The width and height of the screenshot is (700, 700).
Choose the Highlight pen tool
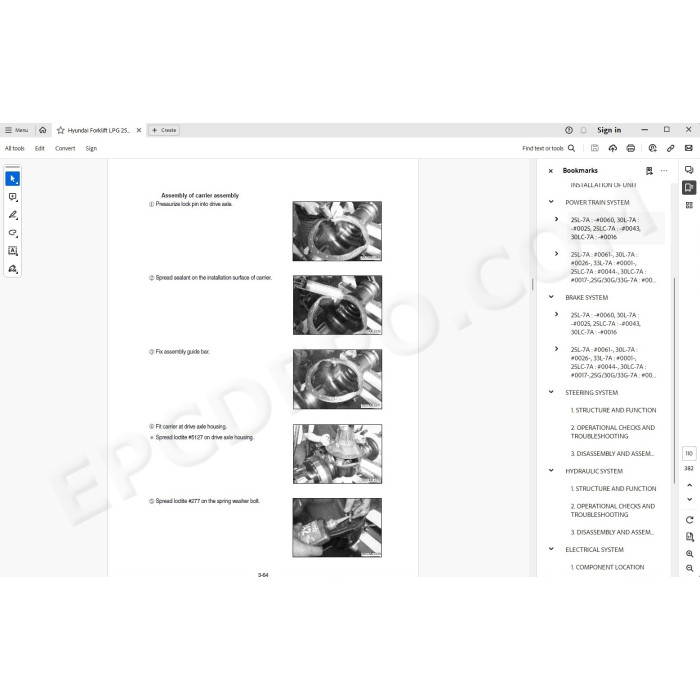[12, 215]
